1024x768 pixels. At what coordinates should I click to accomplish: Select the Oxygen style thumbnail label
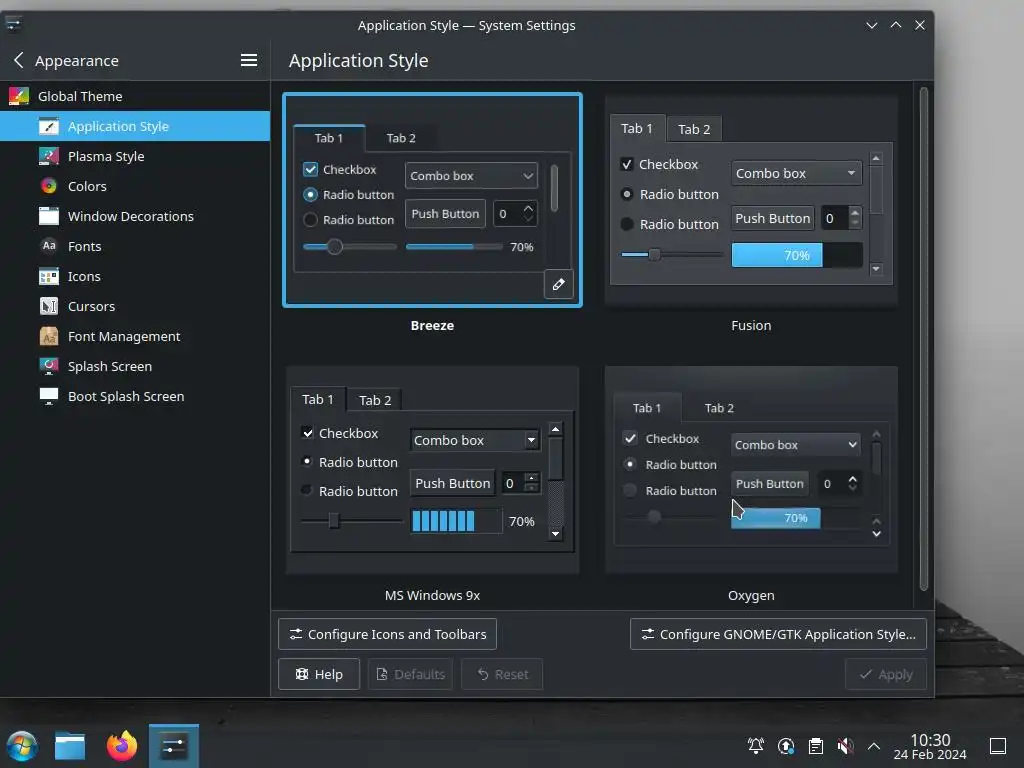(x=751, y=595)
